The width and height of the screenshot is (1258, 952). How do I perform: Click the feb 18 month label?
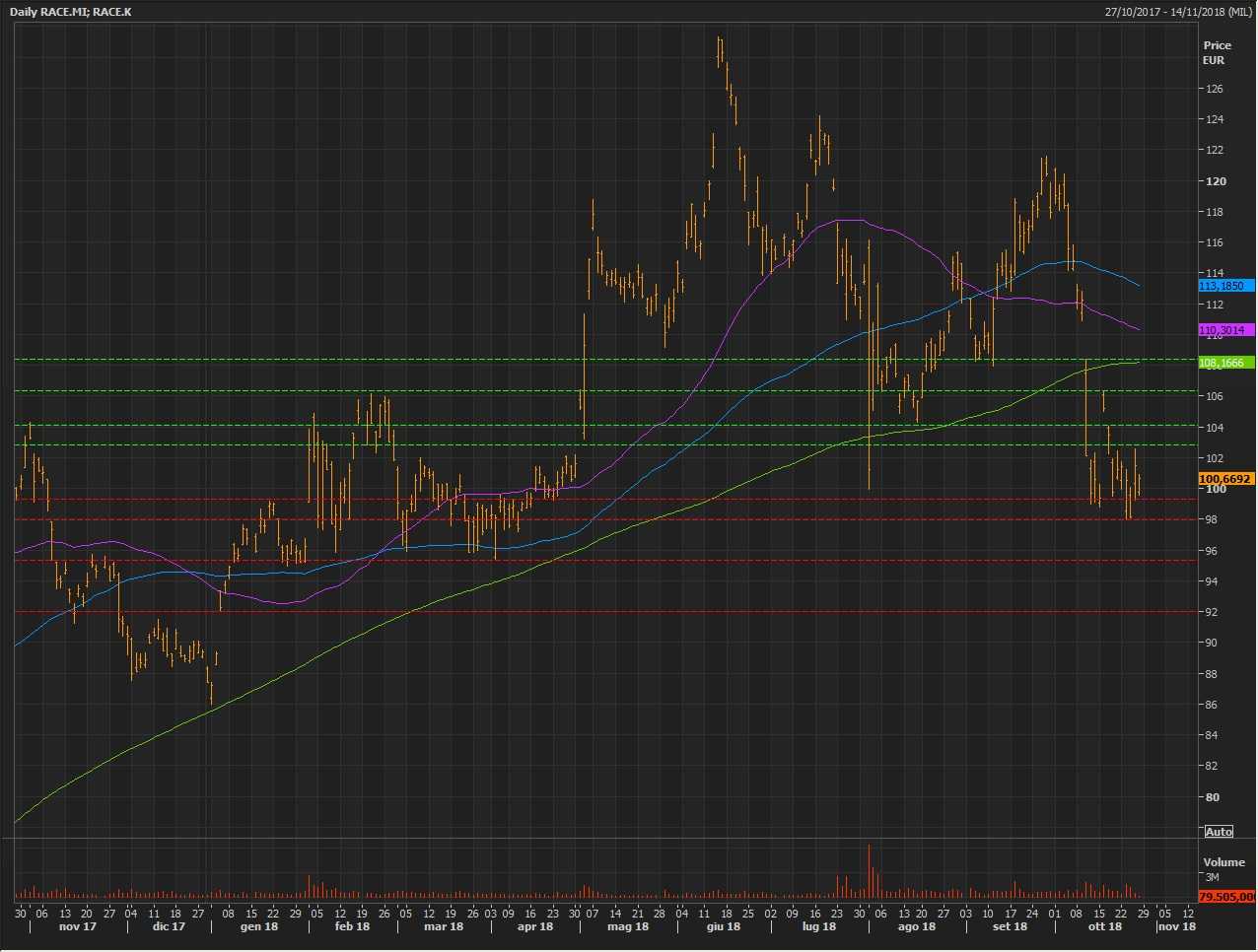[x=352, y=926]
